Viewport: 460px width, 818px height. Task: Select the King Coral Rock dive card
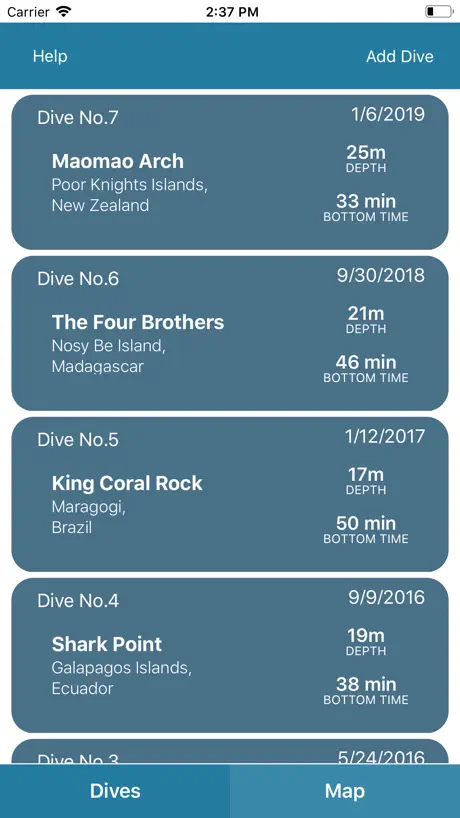pyautogui.click(x=230, y=494)
